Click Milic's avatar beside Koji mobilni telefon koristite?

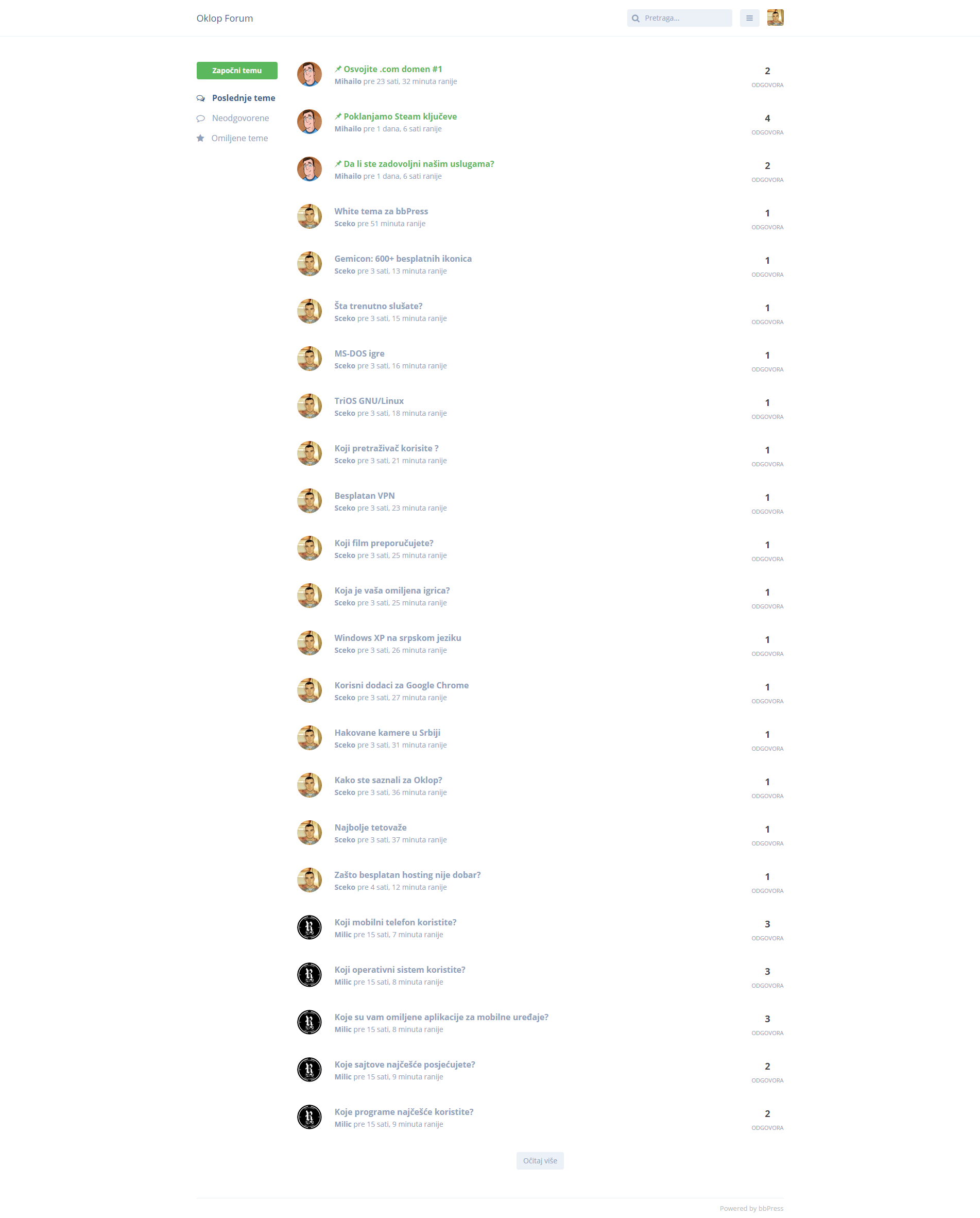click(310, 927)
